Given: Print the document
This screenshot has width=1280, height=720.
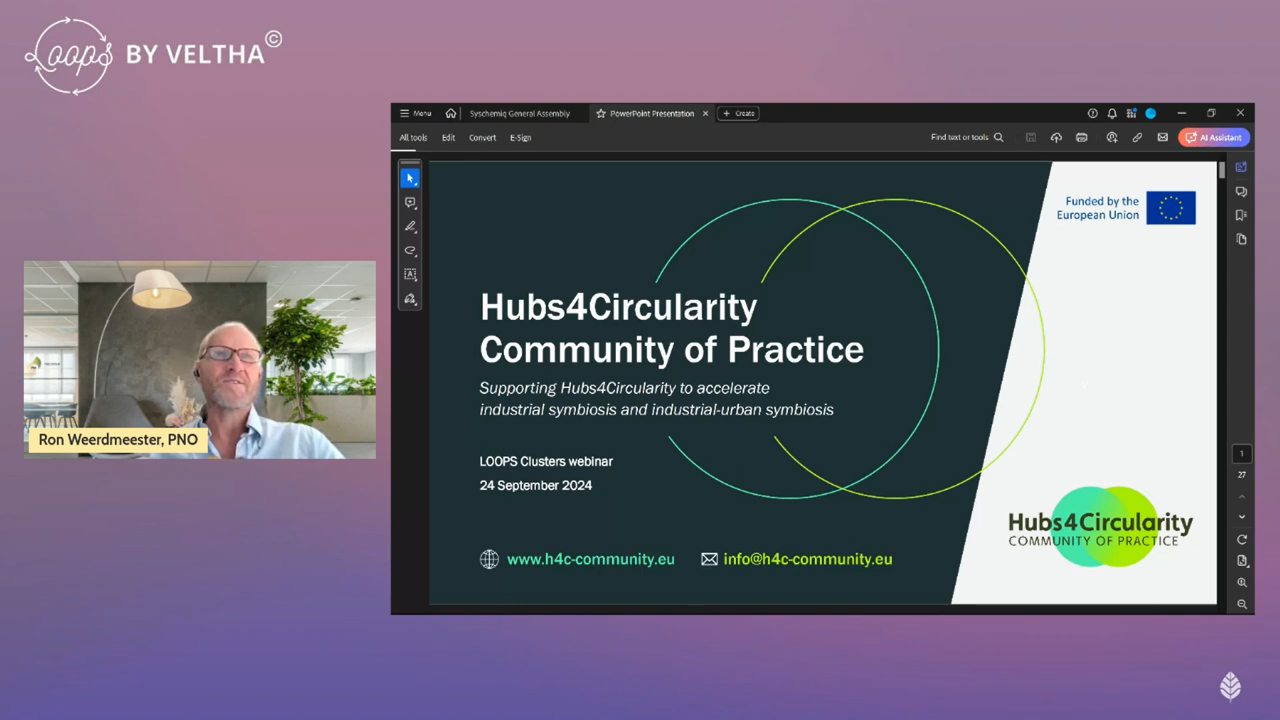Looking at the screenshot, I should tap(1082, 137).
